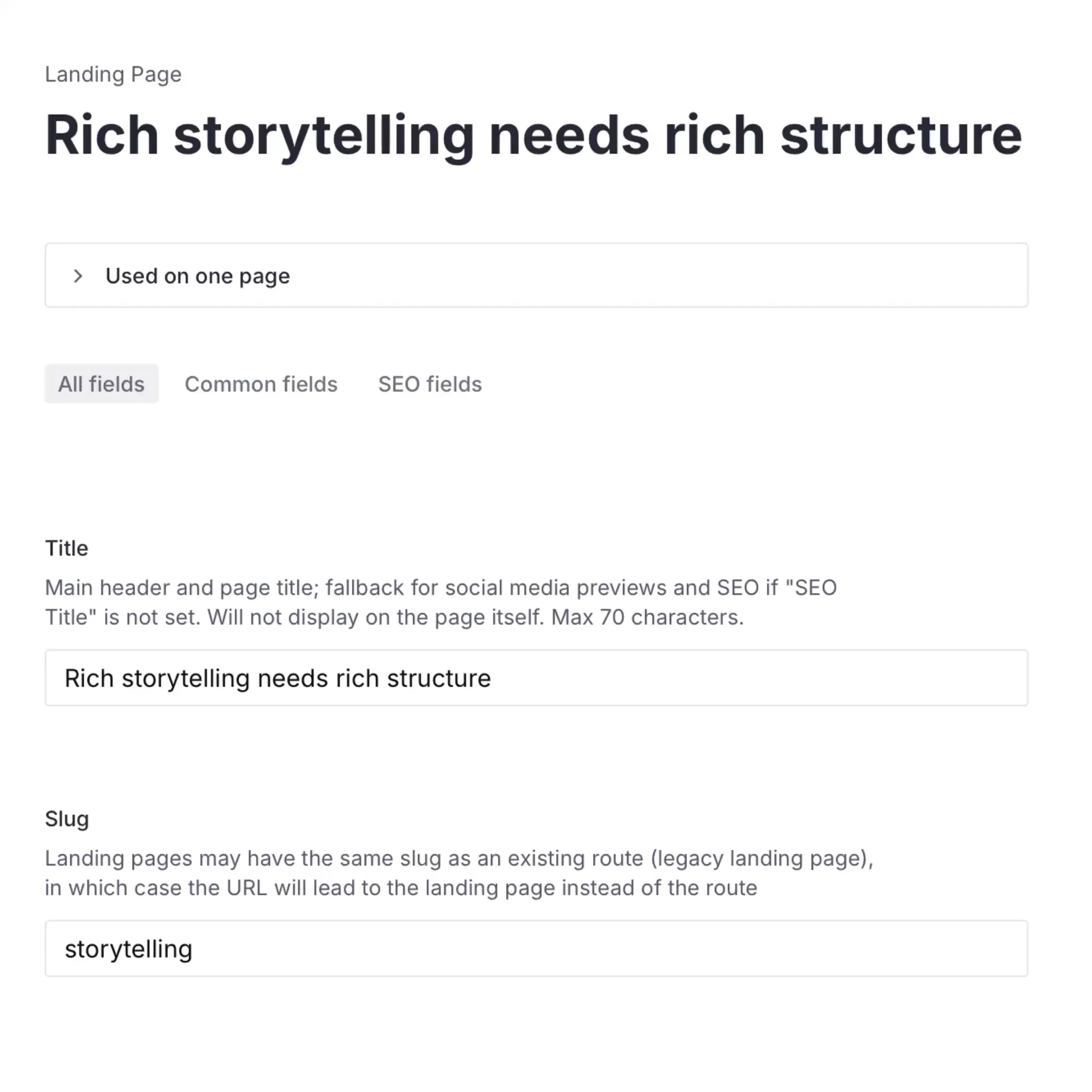Click "legacy landing page" in Slug description

coord(760,858)
